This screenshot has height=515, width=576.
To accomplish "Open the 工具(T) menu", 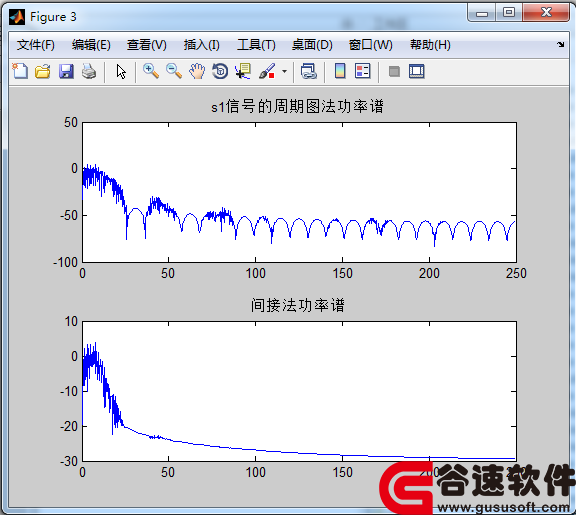I will pos(256,45).
